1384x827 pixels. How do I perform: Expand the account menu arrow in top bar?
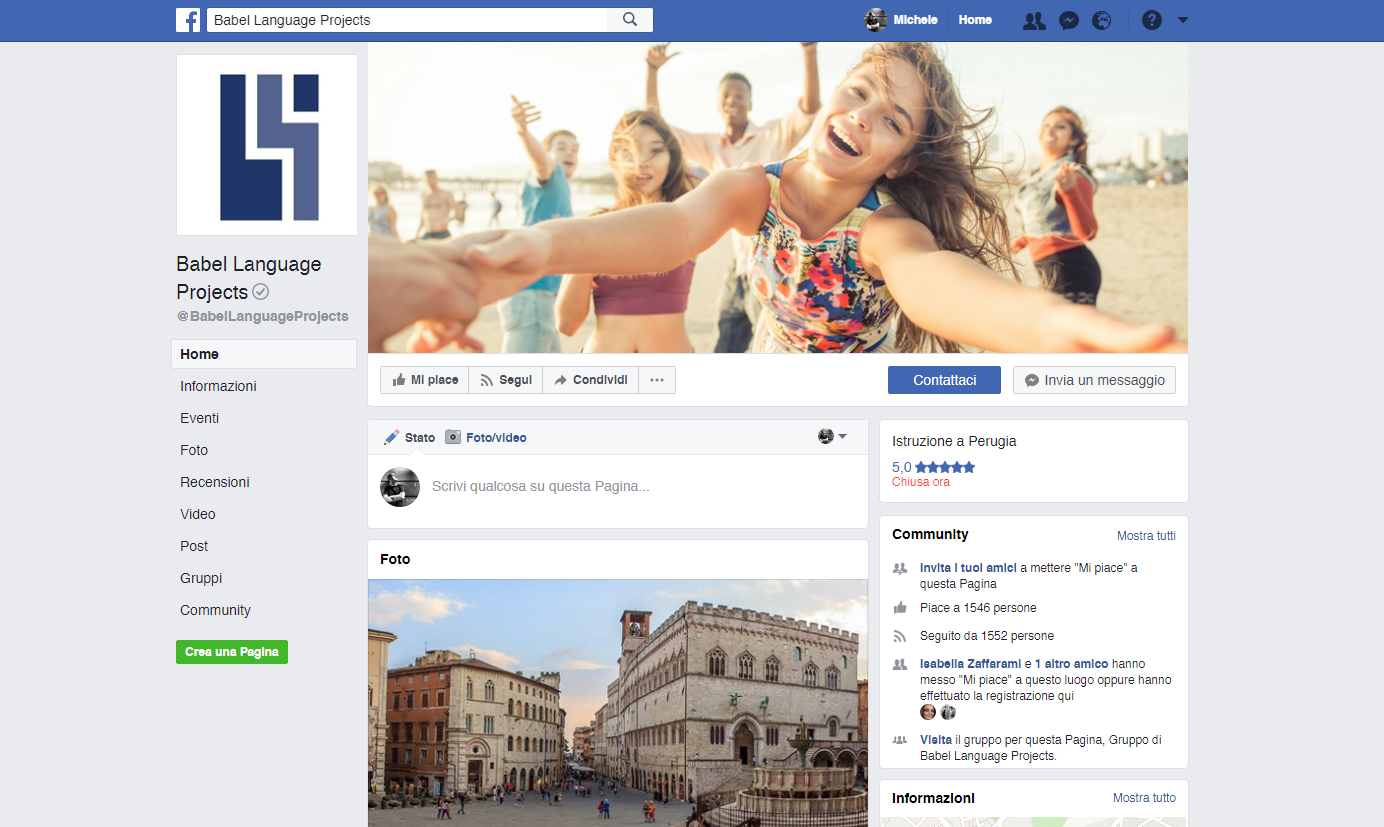pyautogui.click(x=1183, y=20)
